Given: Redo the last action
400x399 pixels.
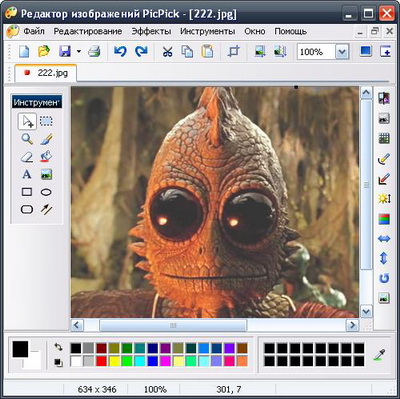Looking at the screenshot, I should pos(141,52).
